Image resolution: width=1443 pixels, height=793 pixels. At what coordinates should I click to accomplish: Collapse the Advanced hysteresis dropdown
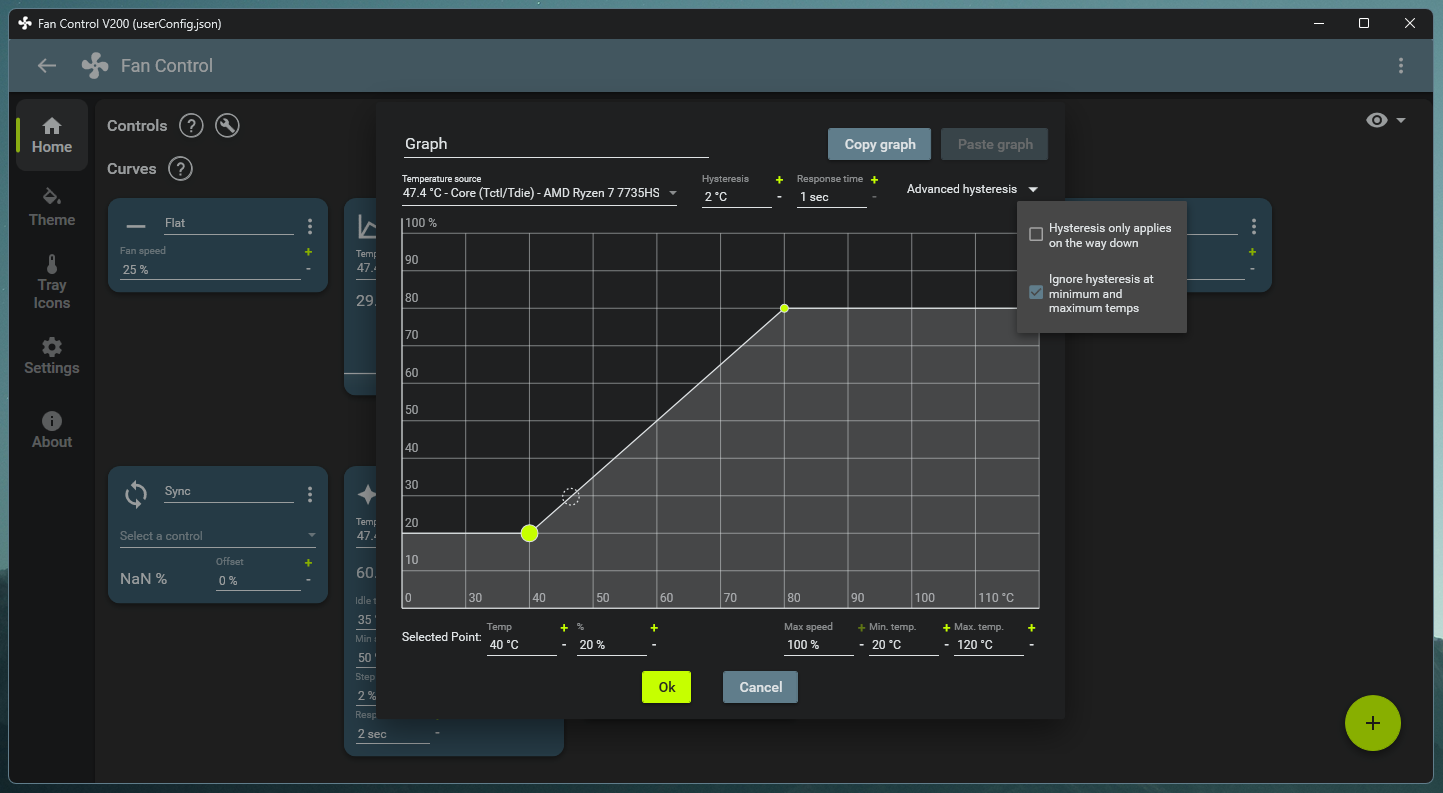click(972, 189)
